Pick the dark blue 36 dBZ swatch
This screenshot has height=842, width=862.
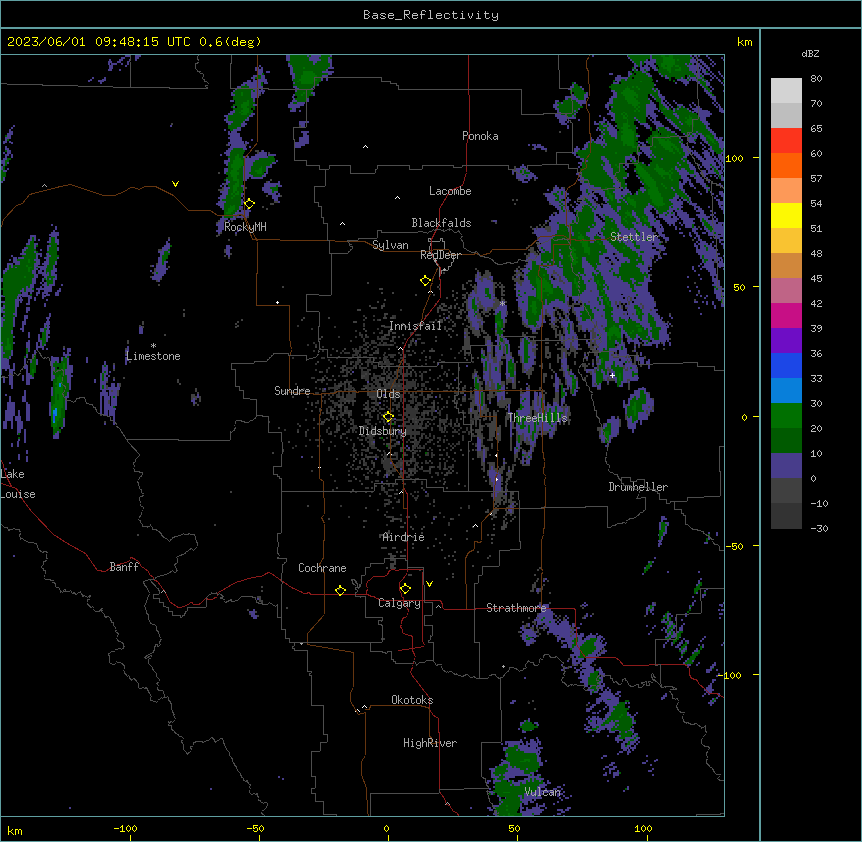pyautogui.click(x=786, y=365)
